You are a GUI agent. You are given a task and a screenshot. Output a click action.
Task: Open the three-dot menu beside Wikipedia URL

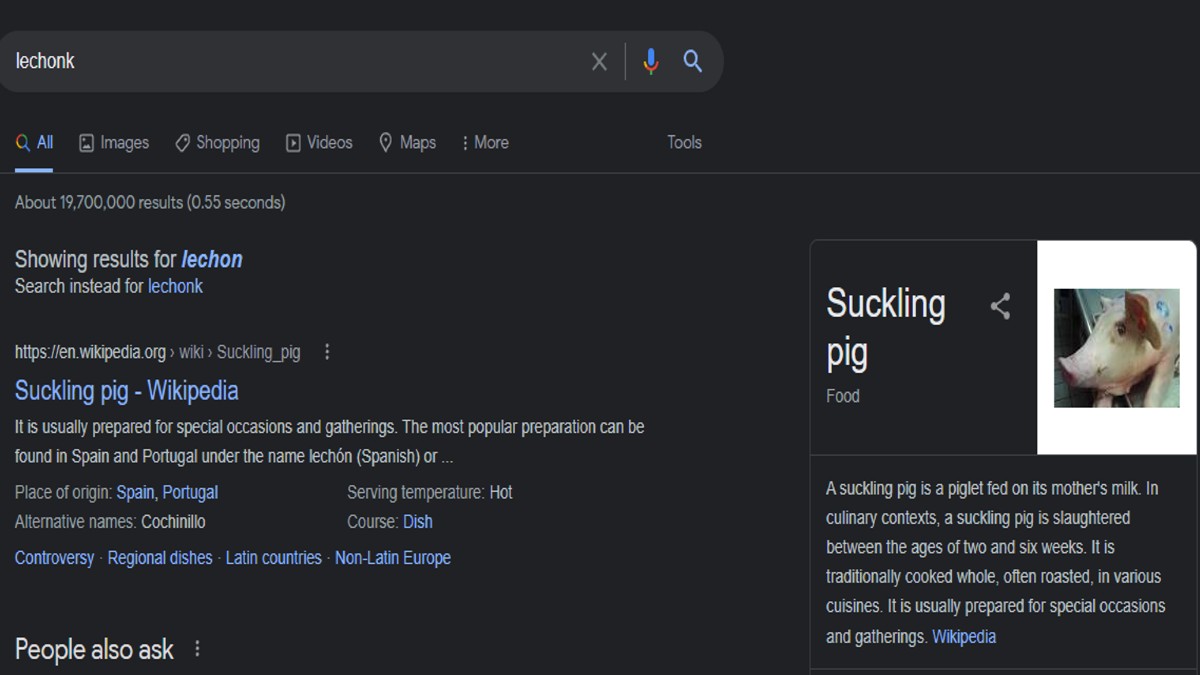[326, 352]
